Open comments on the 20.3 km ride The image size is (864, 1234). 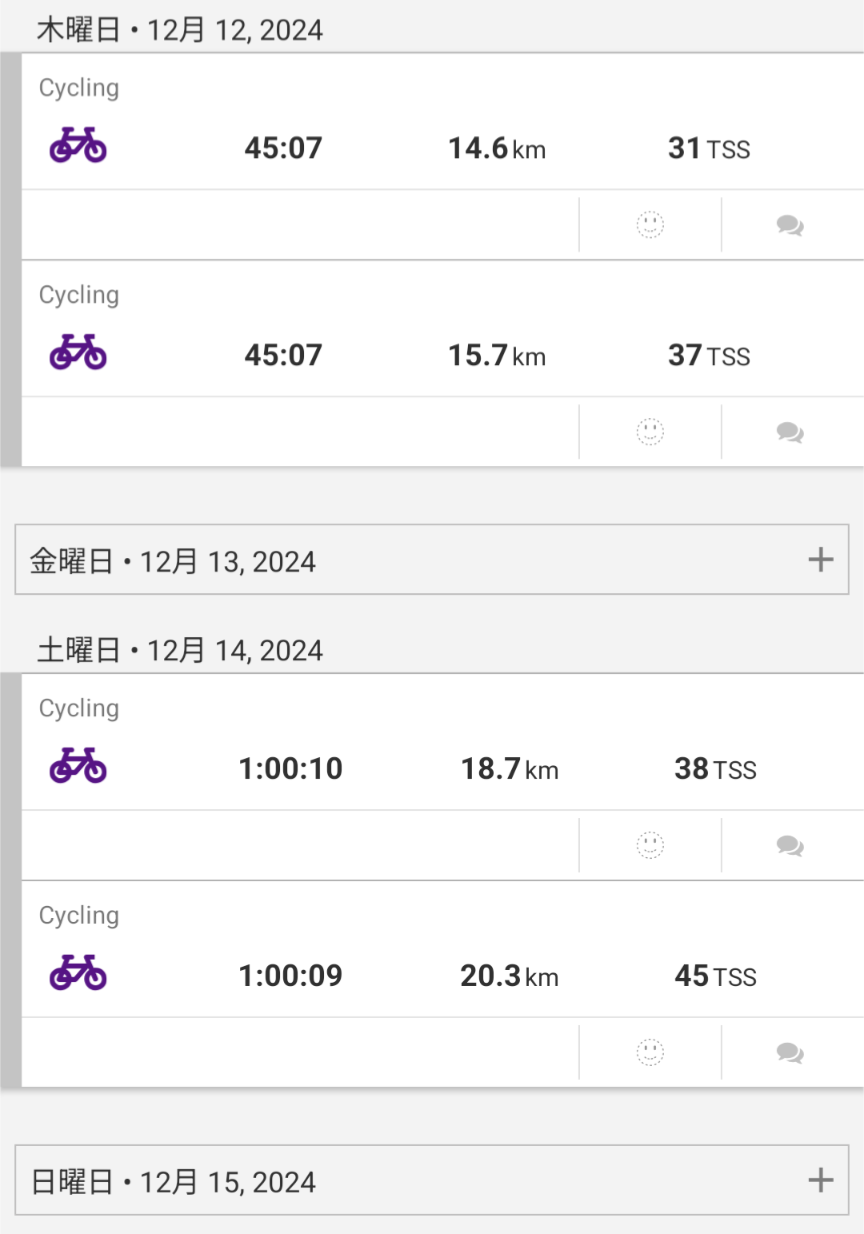790,1054
